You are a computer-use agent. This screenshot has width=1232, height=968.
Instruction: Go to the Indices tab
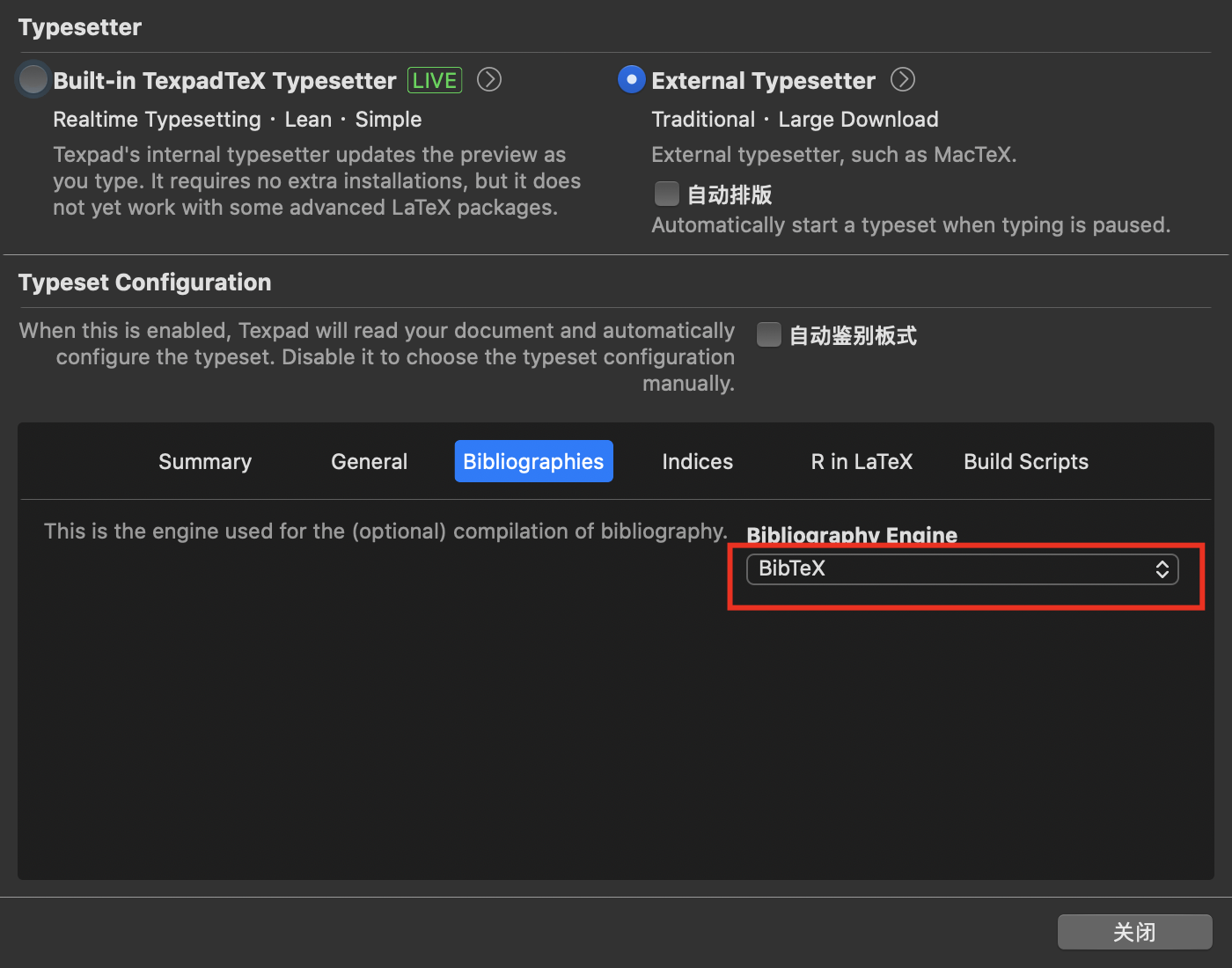697,462
